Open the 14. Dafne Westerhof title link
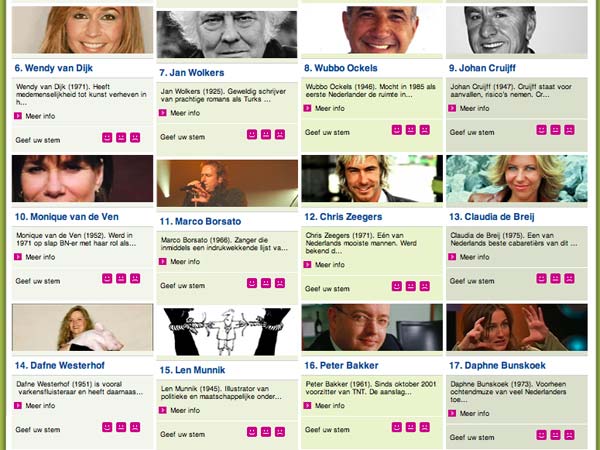The width and height of the screenshot is (600, 450). pos(60,365)
